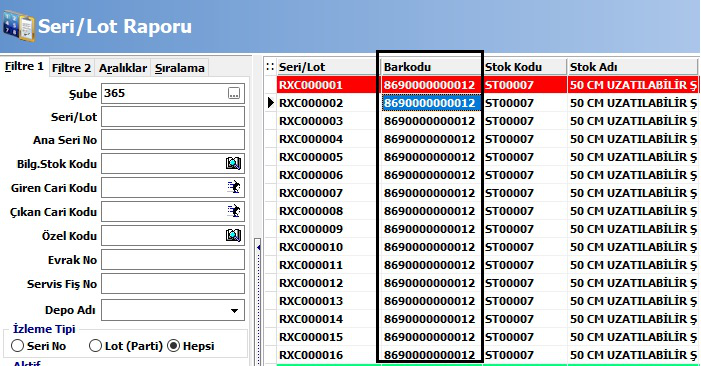The width and height of the screenshot is (701, 366).
Task: Select row RXC000015
Action: (x=482, y=337)
